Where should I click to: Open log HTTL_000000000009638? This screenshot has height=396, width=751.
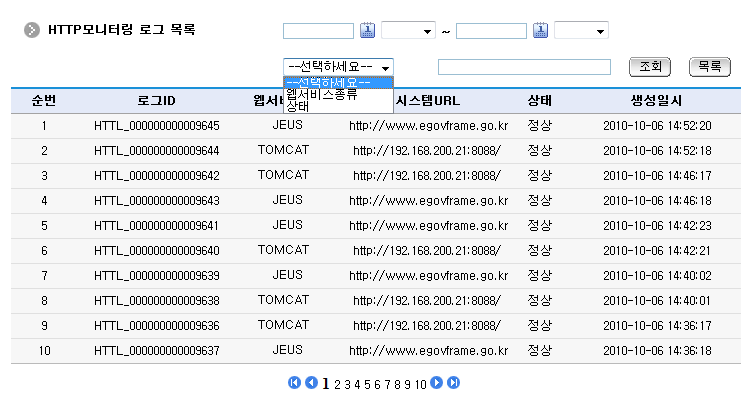point(157,301)
